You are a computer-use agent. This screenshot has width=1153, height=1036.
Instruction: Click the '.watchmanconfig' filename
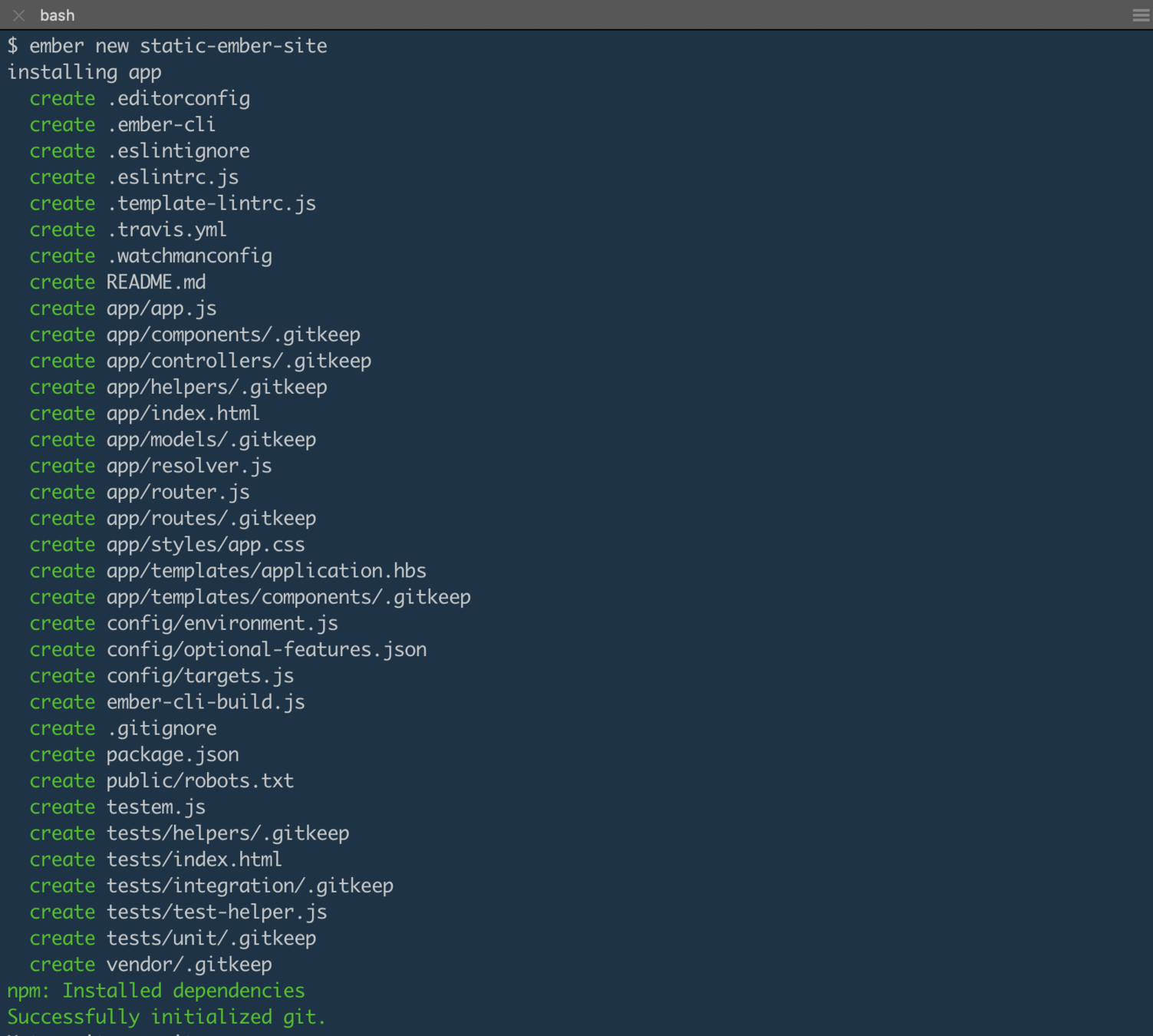click(x=189, y=256)
